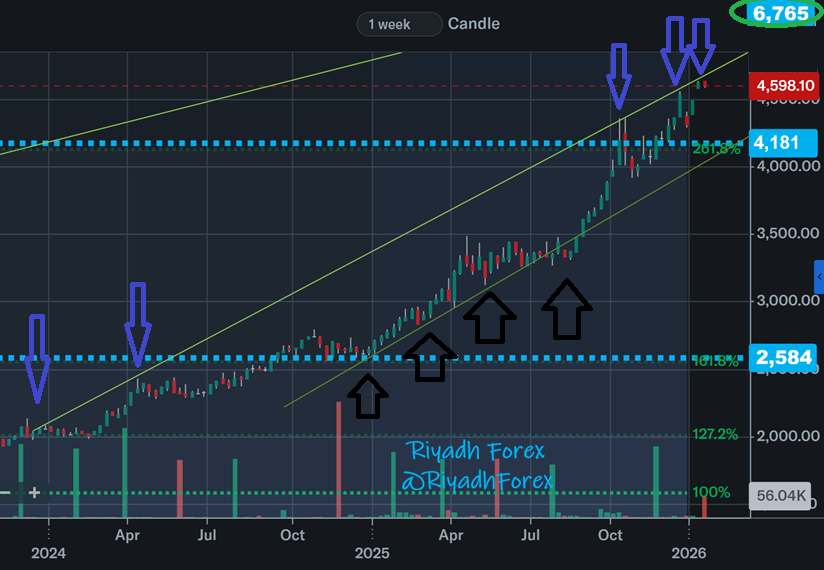
Task: Select the 127.2% Fibonacci level label
Action: pyautogui.click(x=715, y=434)
